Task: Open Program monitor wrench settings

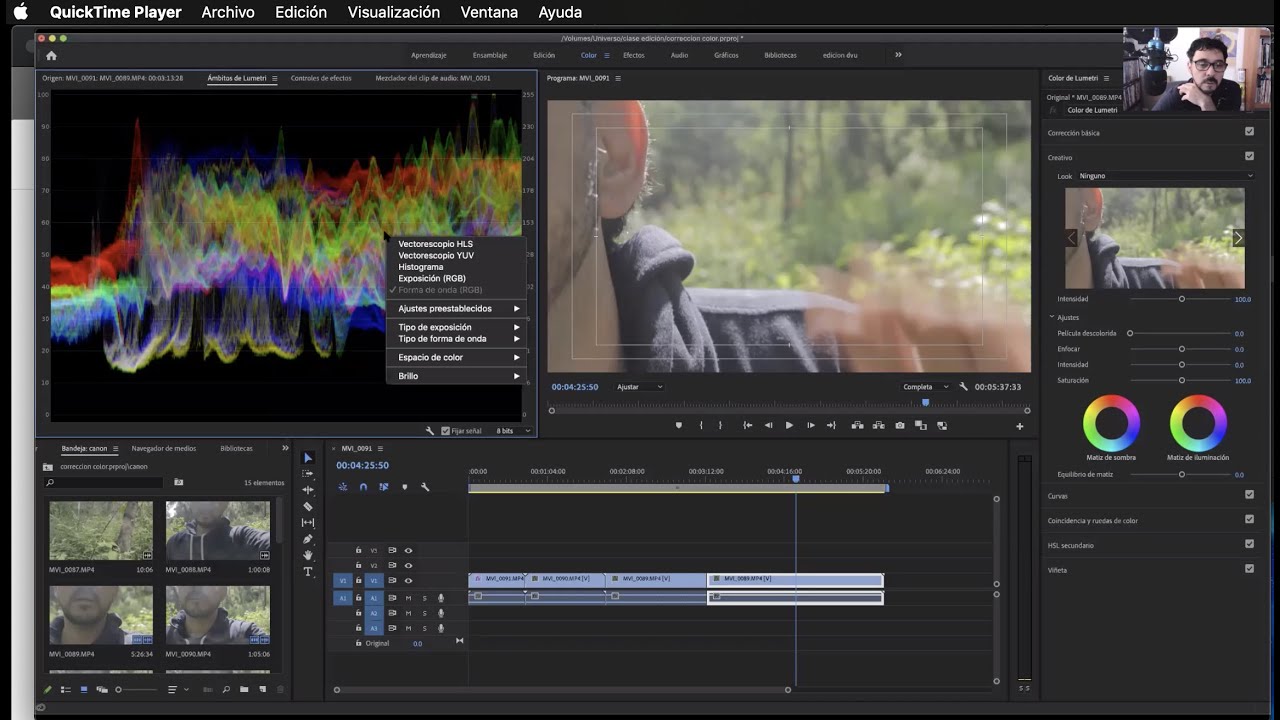Action: click(x=963, y=387)
